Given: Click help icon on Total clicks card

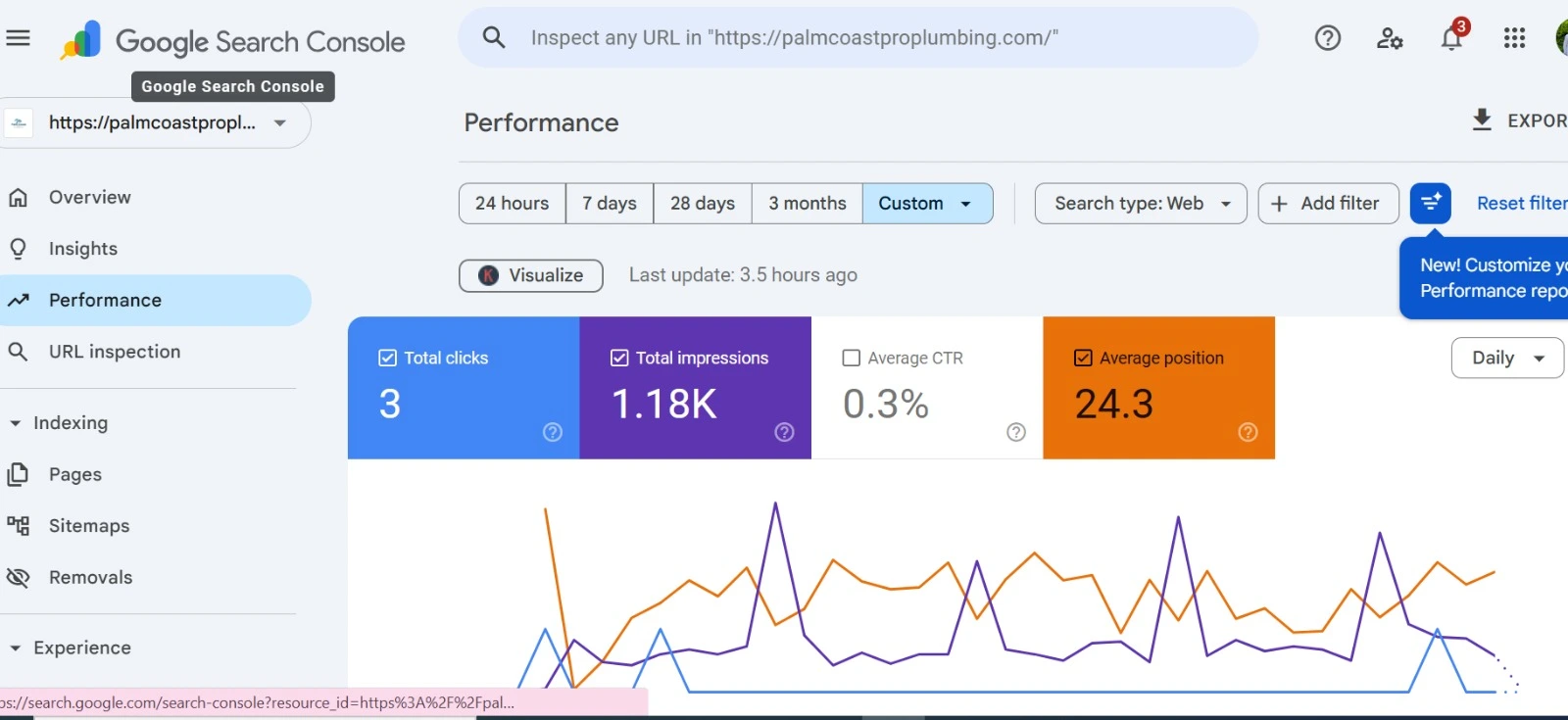Looking at the screenshot, I should (553, 432).
